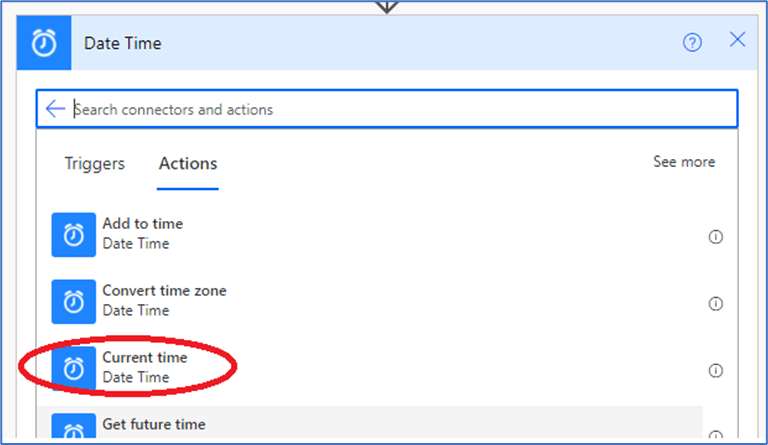Pick the Current time action
768x445 pixels.
point(145,358)
